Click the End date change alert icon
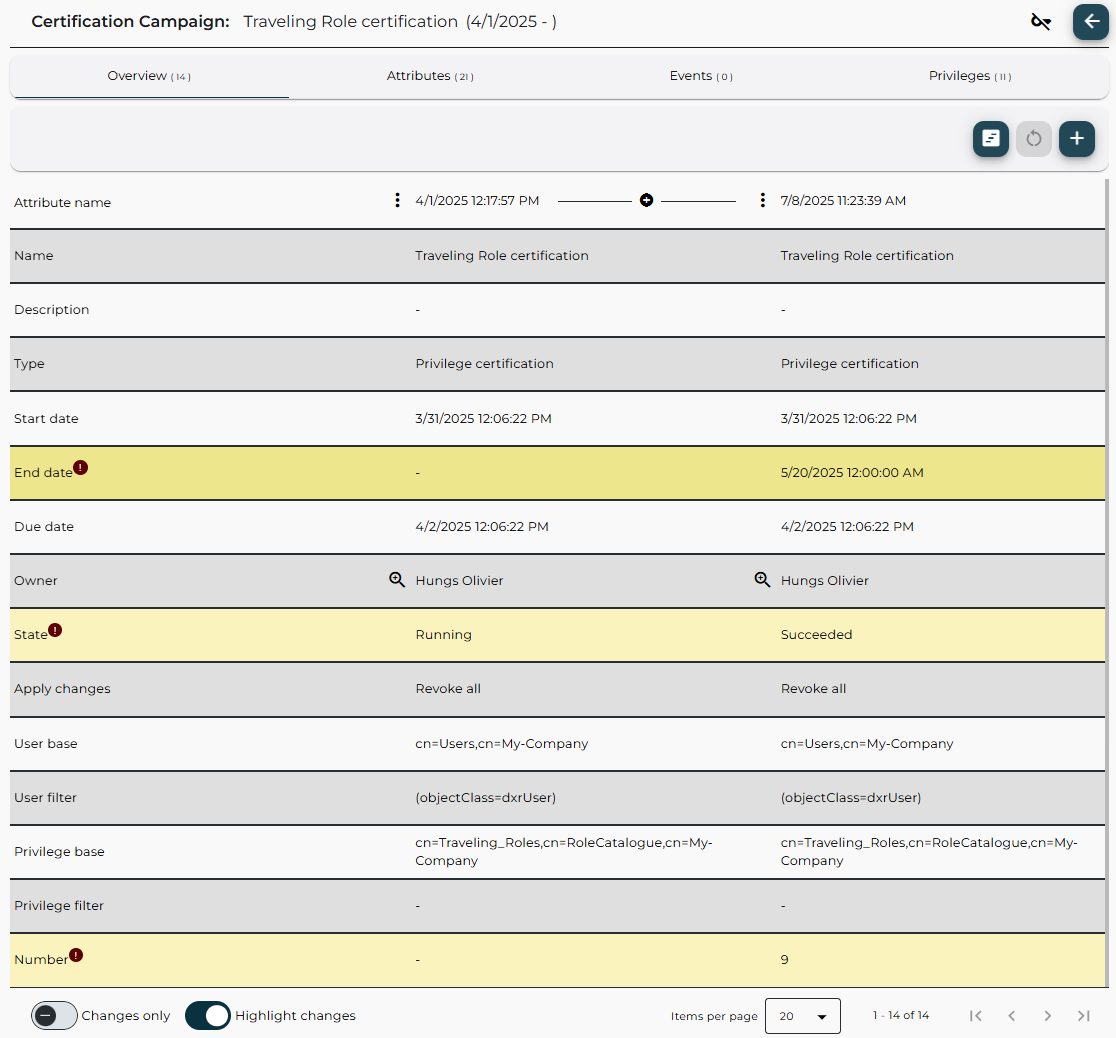 81,467
